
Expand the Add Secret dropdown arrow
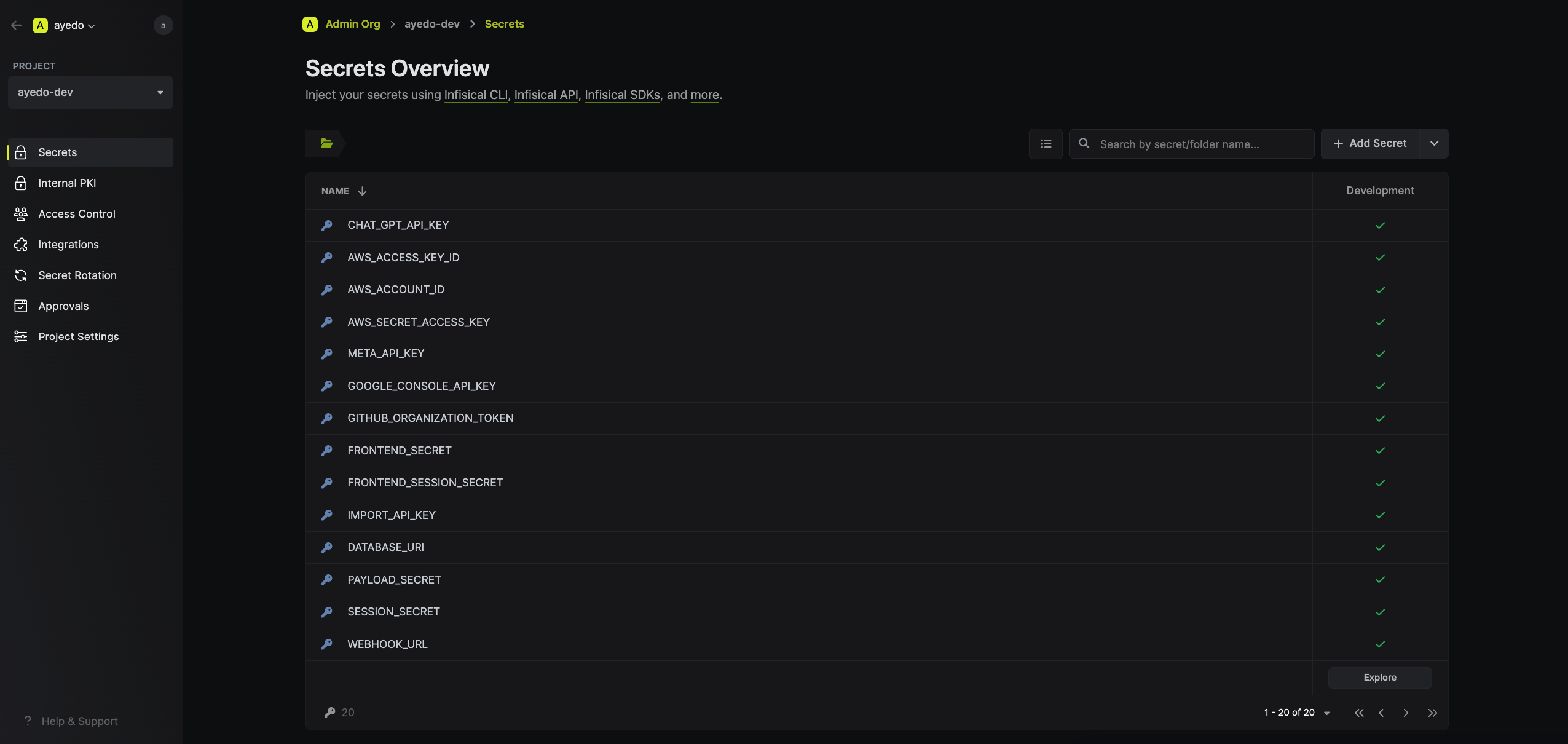(1434, 143)
